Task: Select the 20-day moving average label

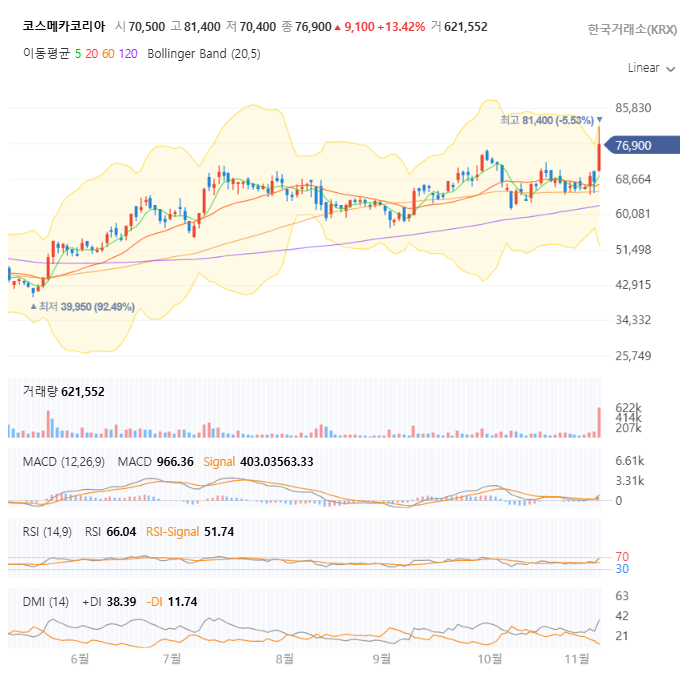Action: (x=92, y=54)
